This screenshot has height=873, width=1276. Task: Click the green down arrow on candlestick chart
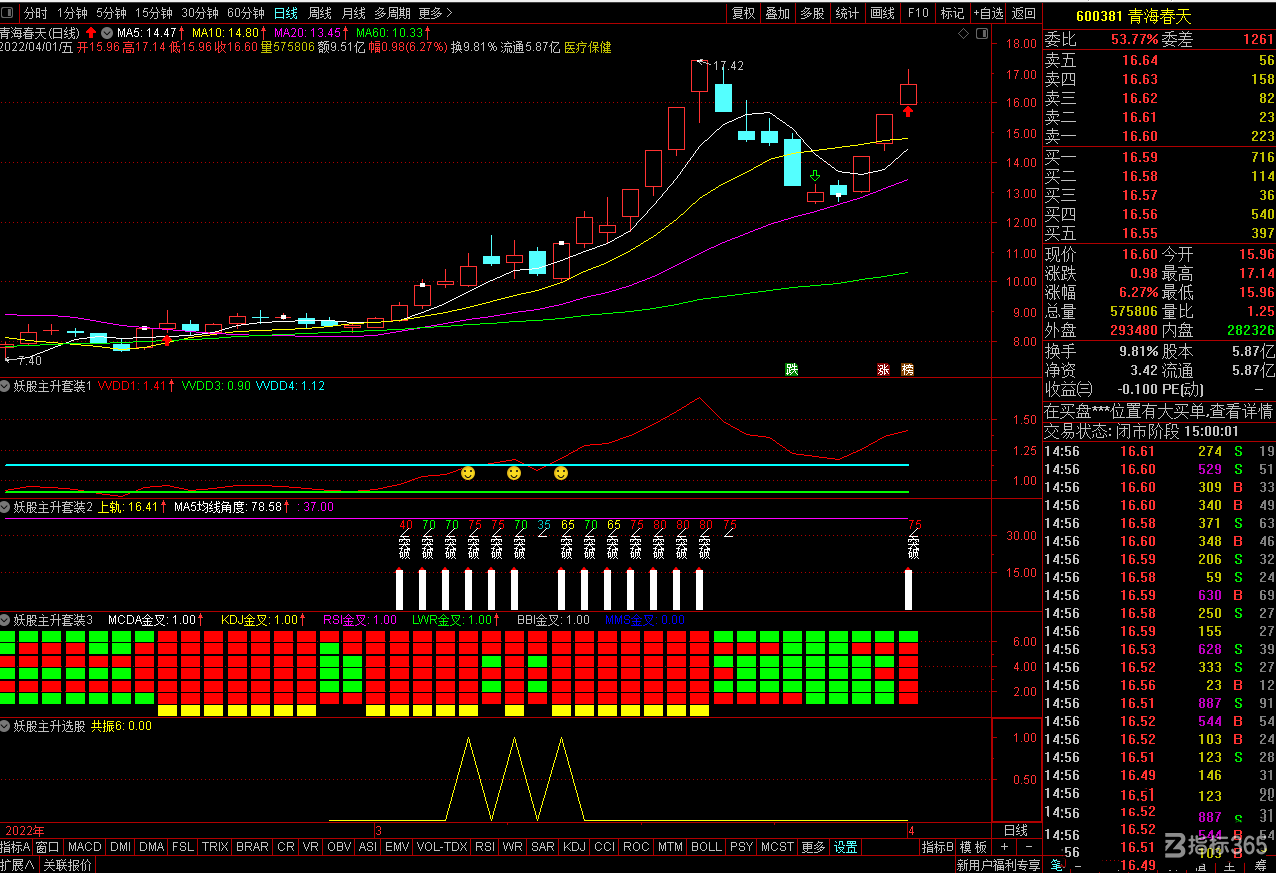815,177
